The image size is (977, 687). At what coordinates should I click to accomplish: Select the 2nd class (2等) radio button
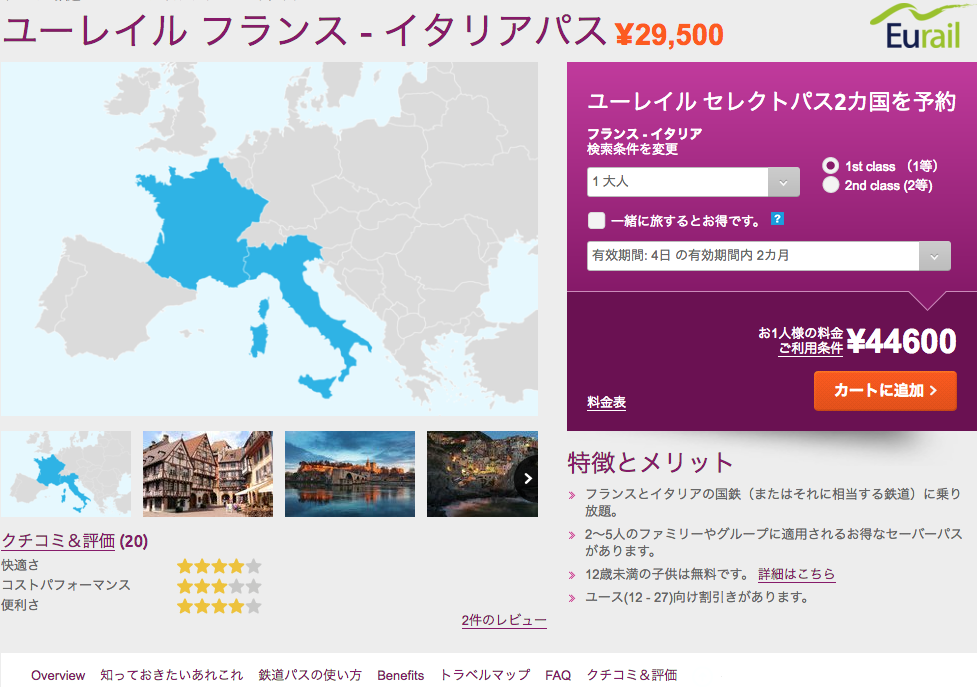point(830,185)
